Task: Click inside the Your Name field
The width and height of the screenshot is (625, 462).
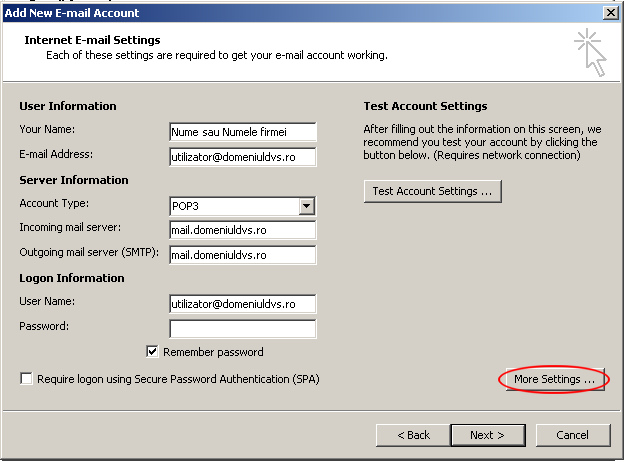Action: (243, 132)
